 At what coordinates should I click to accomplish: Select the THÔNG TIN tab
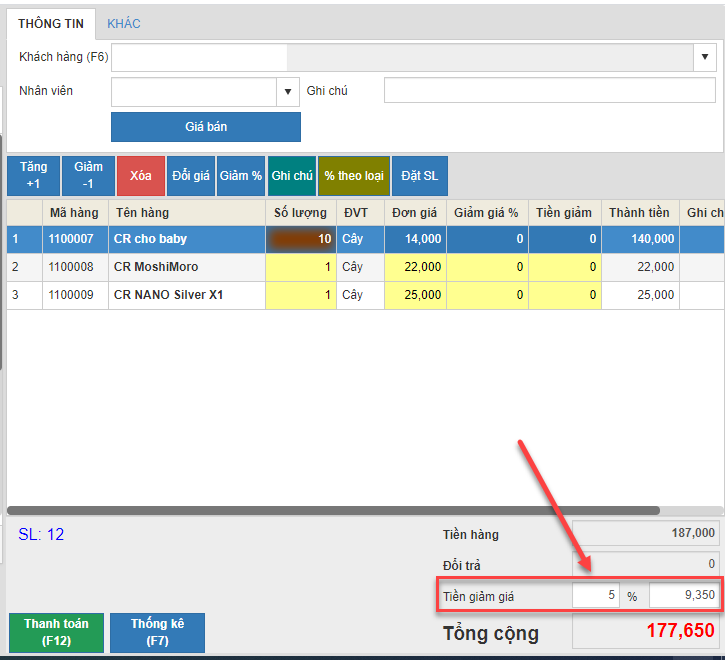tap(51, 23)
